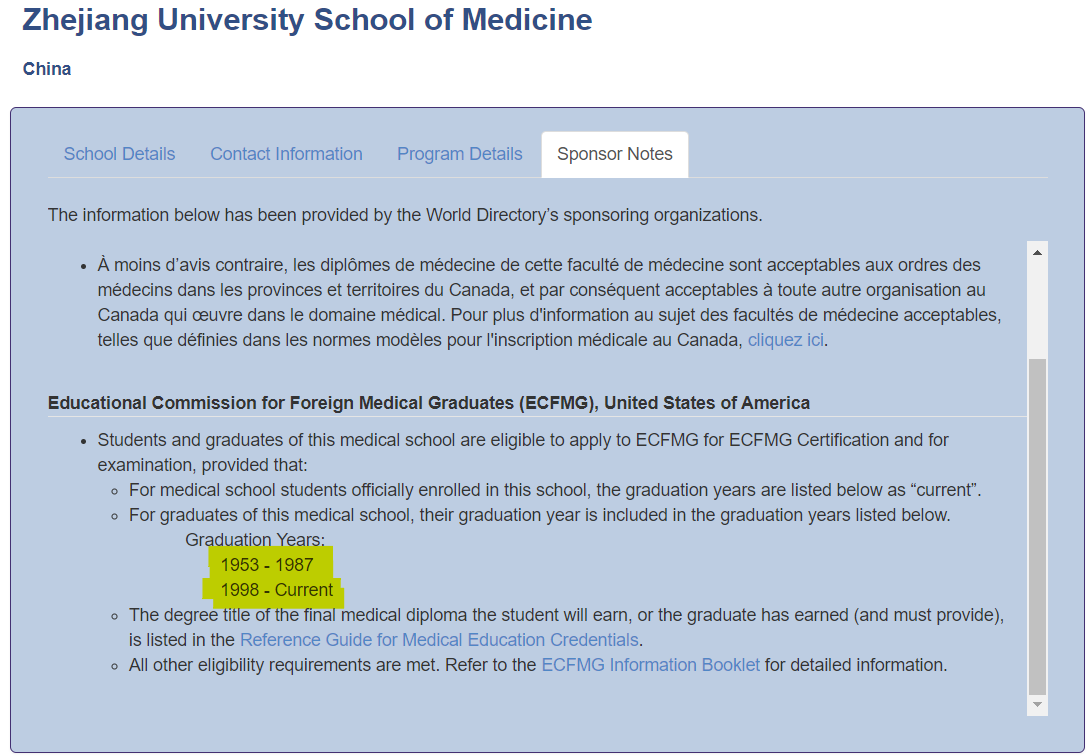The height and width of the screenshot is (756, 1090).
Task: Click the Zhejiang University School of Medicine heading
Action: [307, 19]
